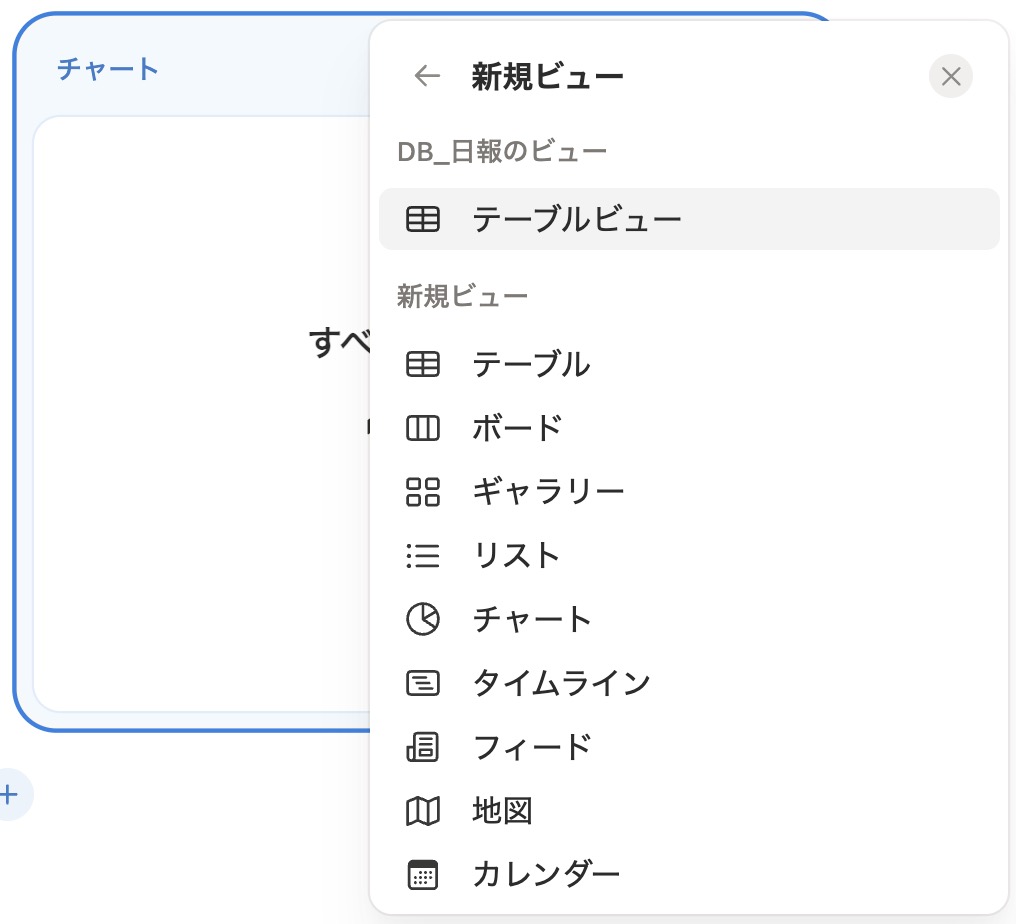Click the board icon next to ボード

coord(423,429)
